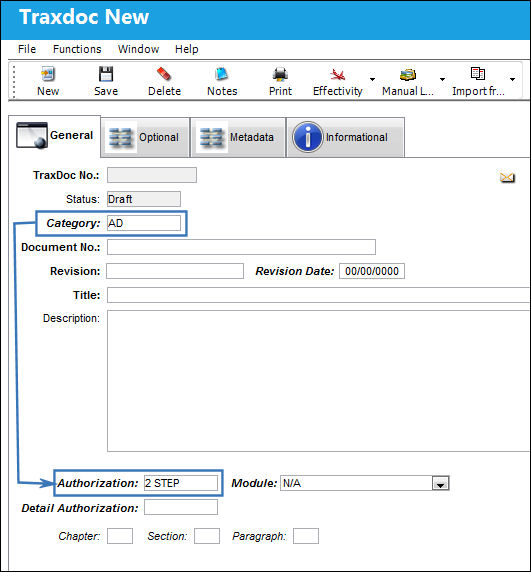
Task: Open the Functions menu
Action: click(x=77, y=49)
